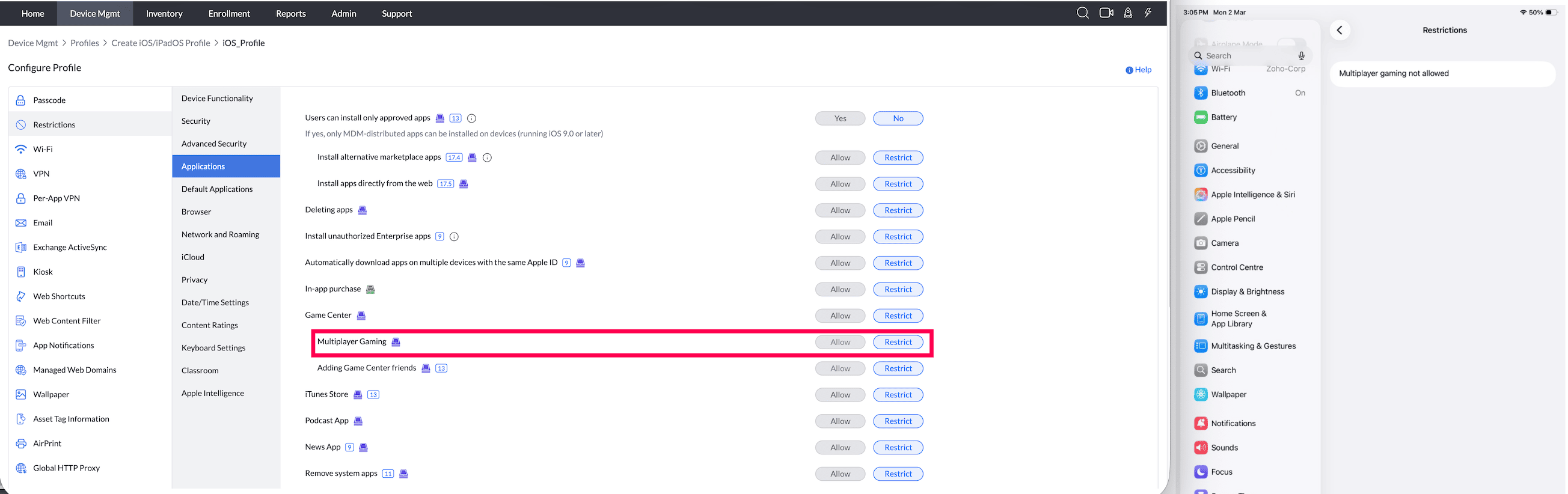Click the back arrow in iPad Restrictions screen
This screenshot has width=1568, height=494.
1340,31
